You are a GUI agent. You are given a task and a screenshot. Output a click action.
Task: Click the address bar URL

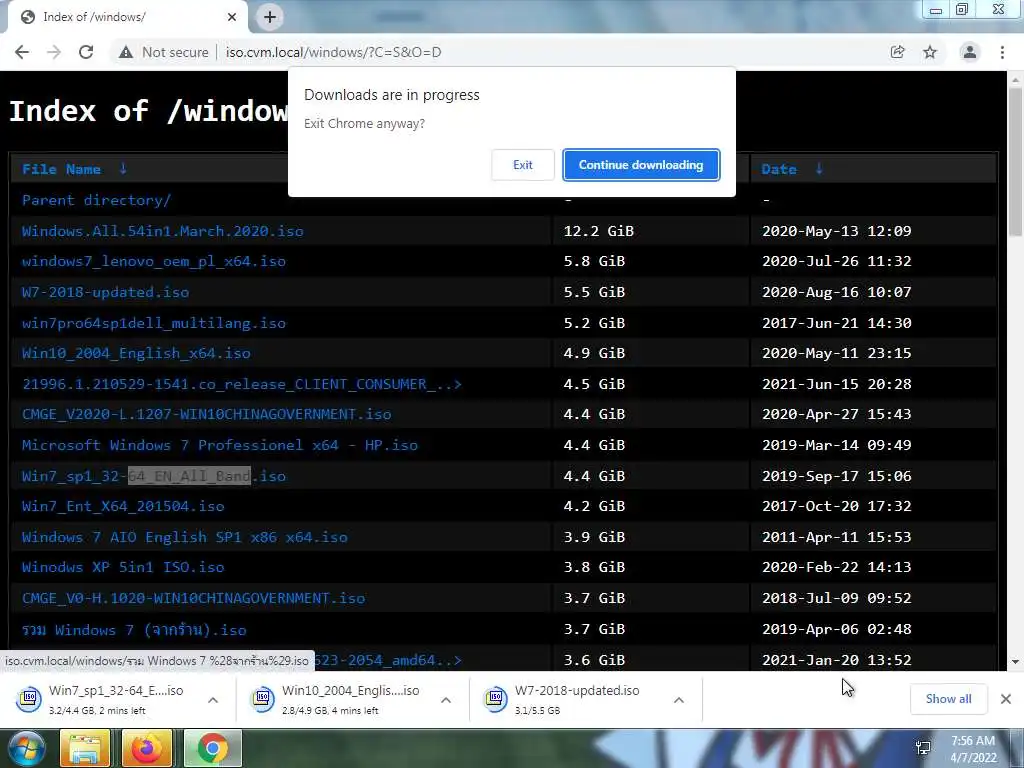333,52
